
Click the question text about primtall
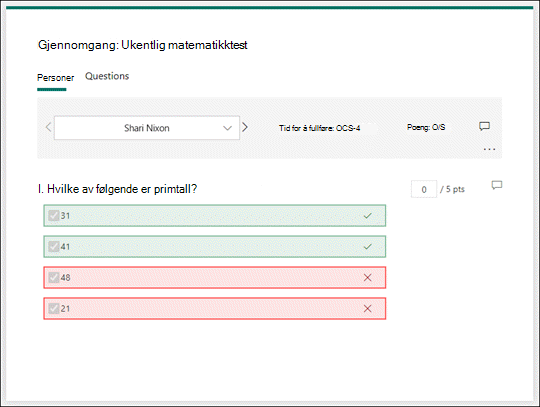pyautogui.click(x=117, y=189)
